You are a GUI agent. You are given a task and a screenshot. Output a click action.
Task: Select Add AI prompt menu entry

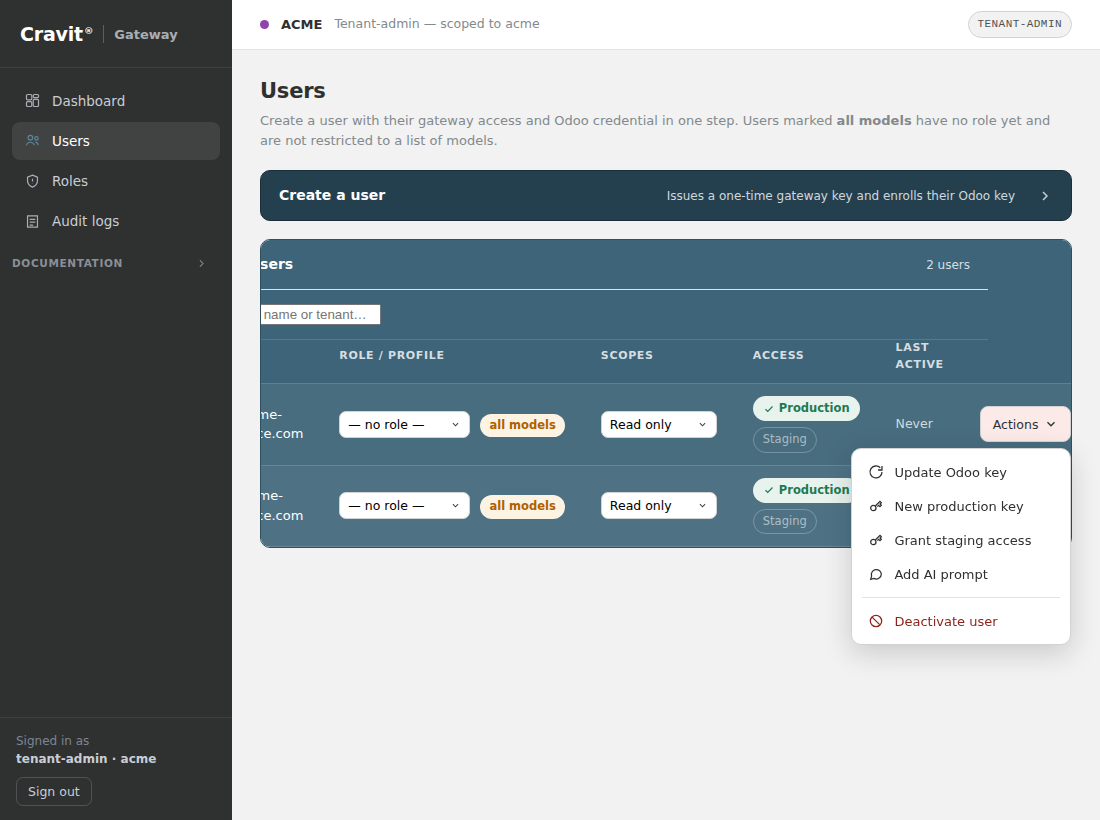[x=960, y=574]
